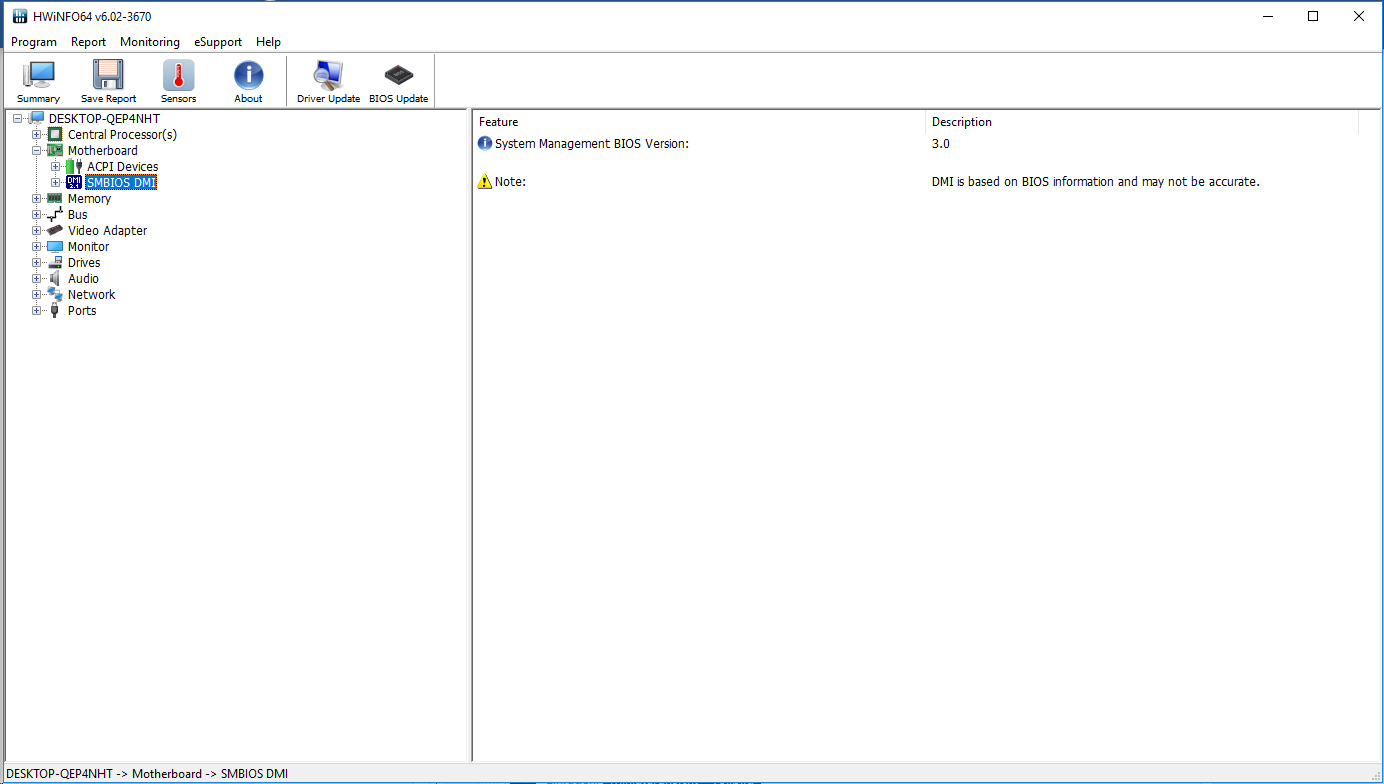The width and height of the screenshot is (1384, 784).
Task: Minimize the HWiNFO64 window
Action: pos(1267,16)
